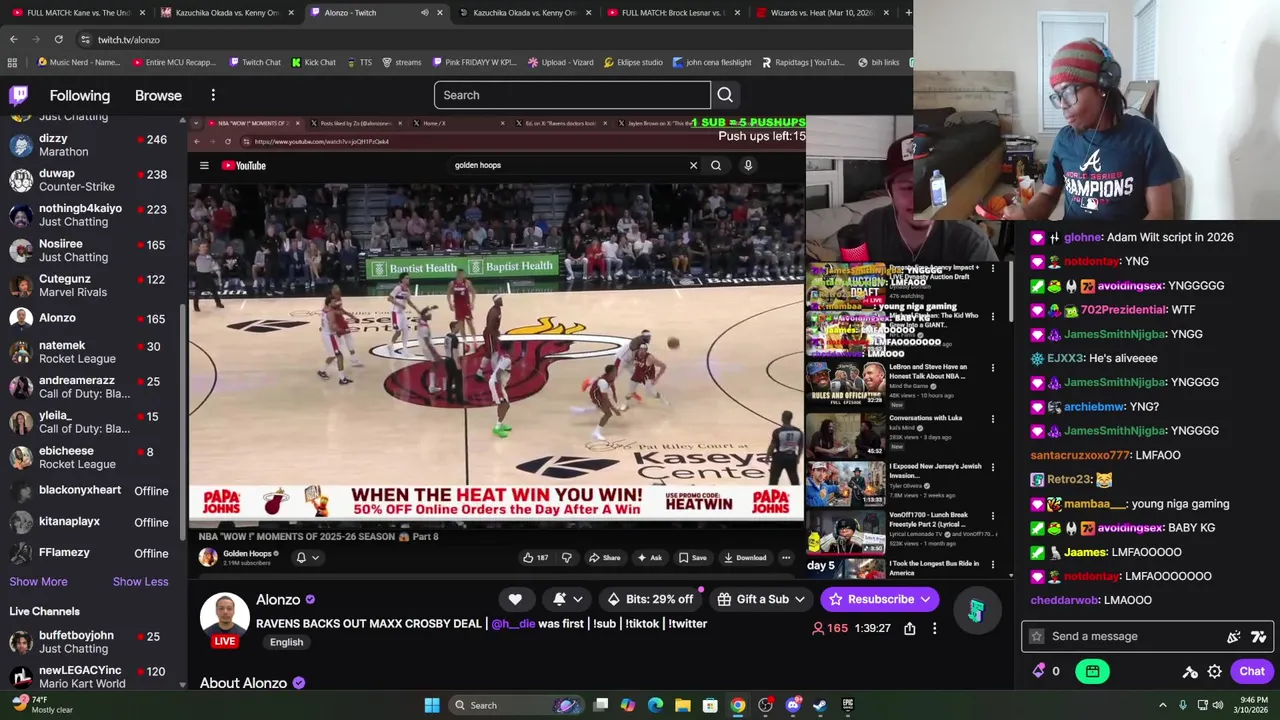Switch to first FULL MATCH Kane browser tab
The image size is (1280, 720).
(78, 13)
